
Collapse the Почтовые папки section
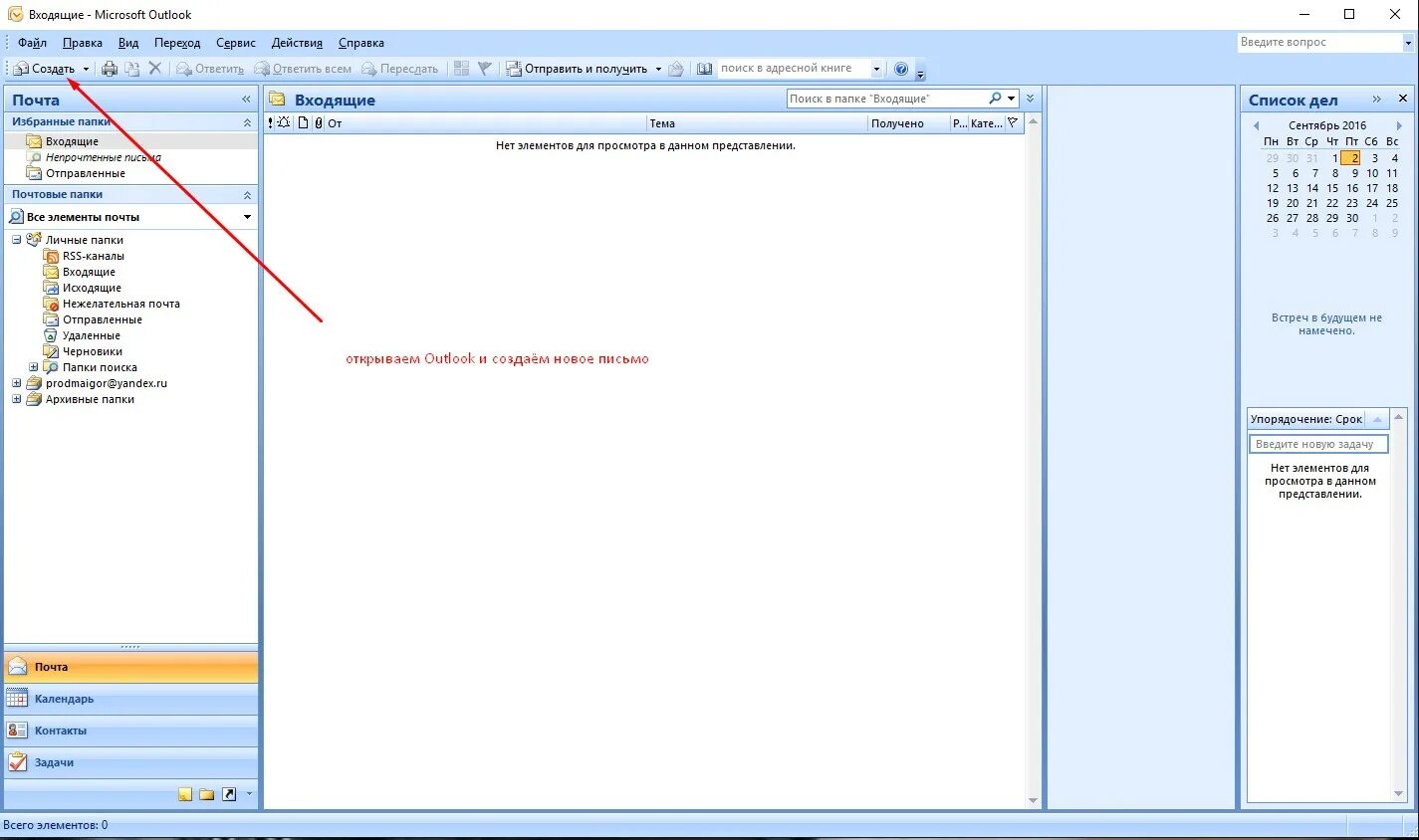(x=247, y=195)
